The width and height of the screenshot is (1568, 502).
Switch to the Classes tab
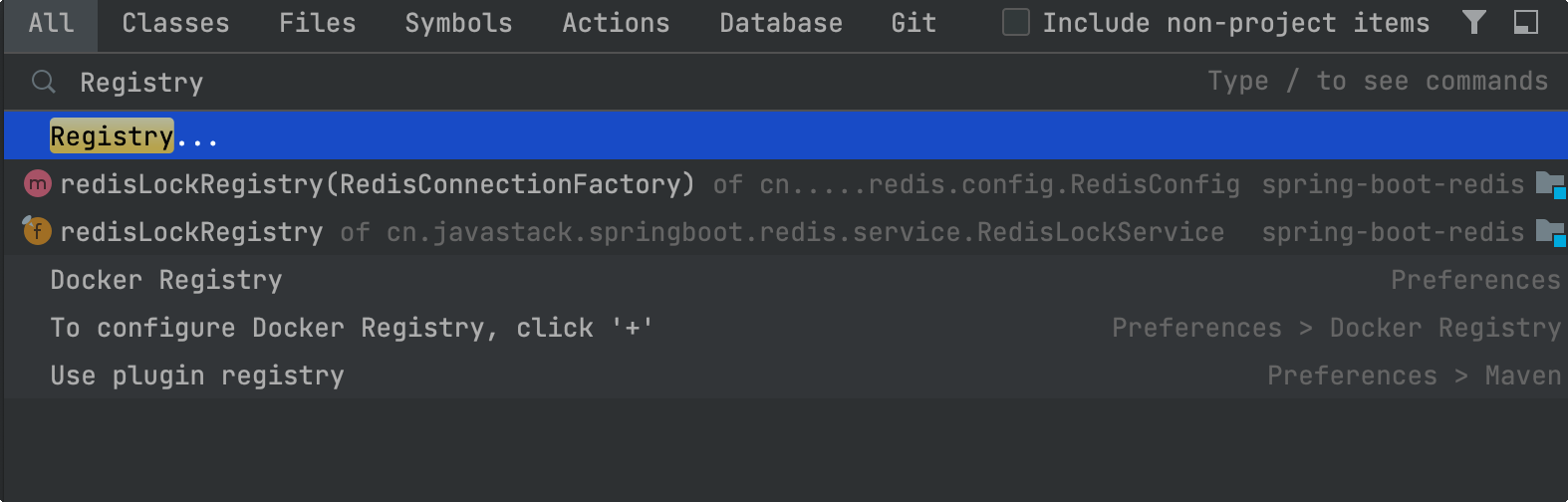(x=175, y=23)
